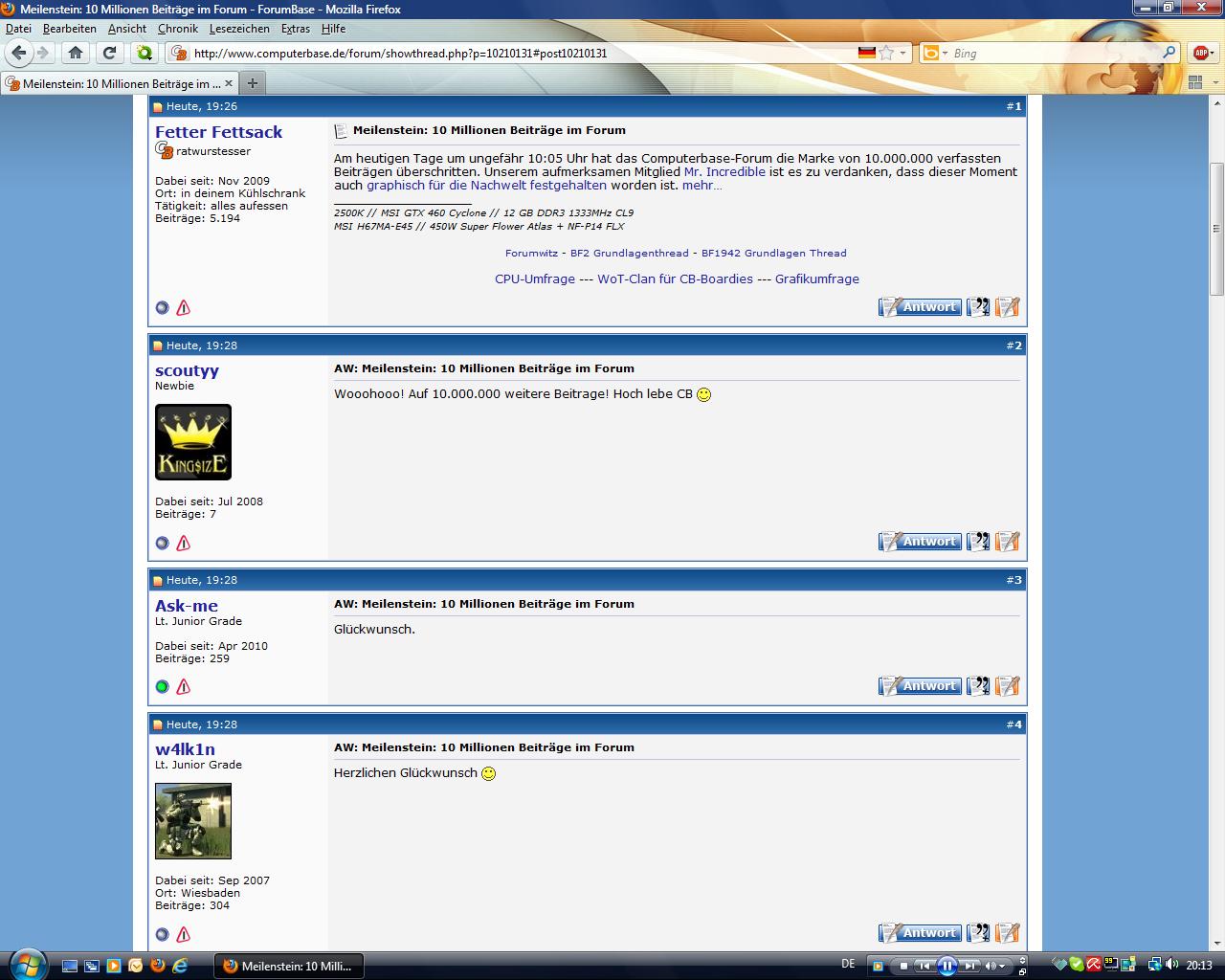Image resolution: width=1225 pixels, height=980 pixels.
Task: Open scoutyy's user profile link
Action: pyautogui.click(x=187, y=370)
